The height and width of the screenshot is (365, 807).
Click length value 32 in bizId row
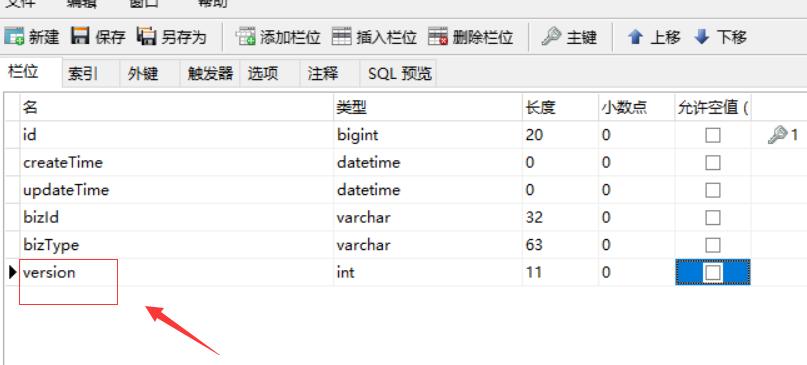[x=560, y=217]
